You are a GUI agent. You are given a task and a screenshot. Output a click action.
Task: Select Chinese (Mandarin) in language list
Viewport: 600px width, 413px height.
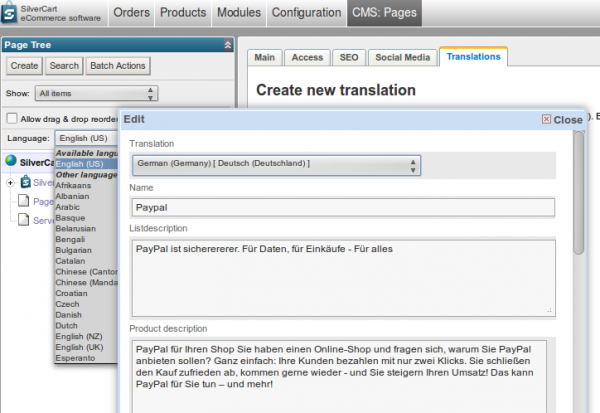coord(86,282)
